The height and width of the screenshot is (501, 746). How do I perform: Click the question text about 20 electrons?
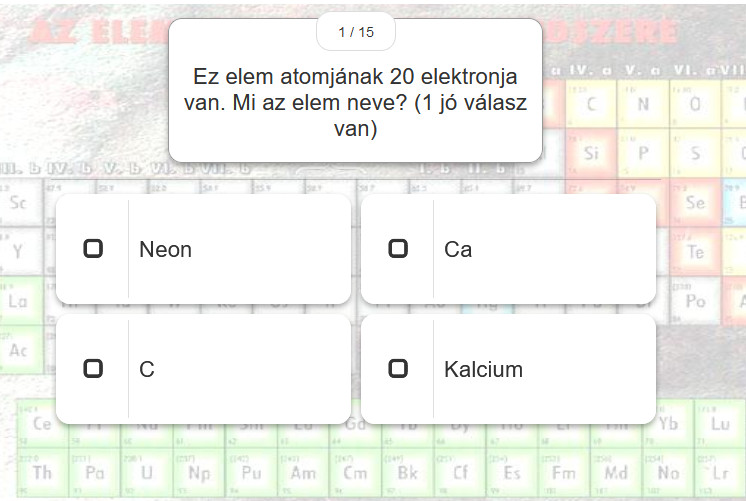pyautogui.click(x=355, y=102)
